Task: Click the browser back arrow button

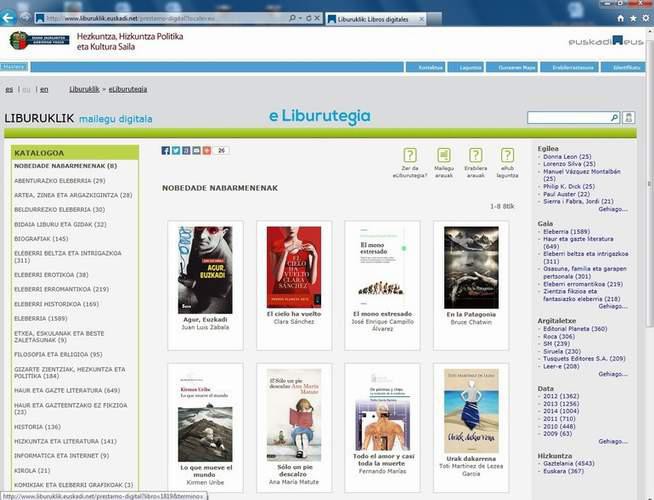Action: 12,16
